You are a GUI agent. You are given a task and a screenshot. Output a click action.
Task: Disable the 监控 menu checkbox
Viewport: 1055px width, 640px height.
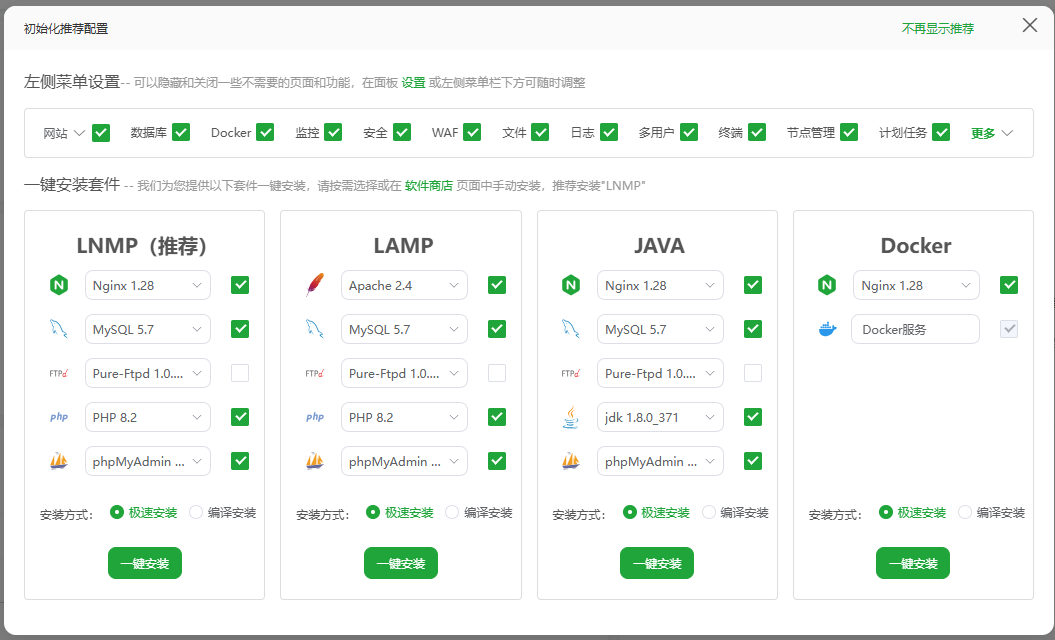point(333,133)
